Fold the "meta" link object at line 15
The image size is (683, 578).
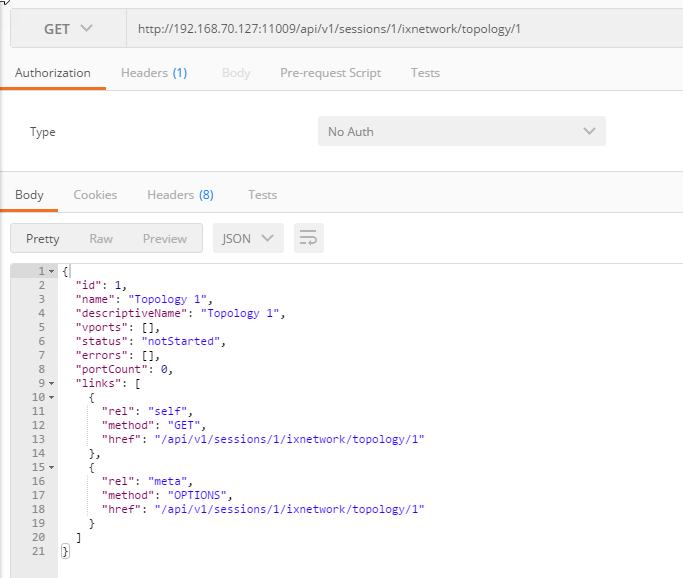pos(51,467)
